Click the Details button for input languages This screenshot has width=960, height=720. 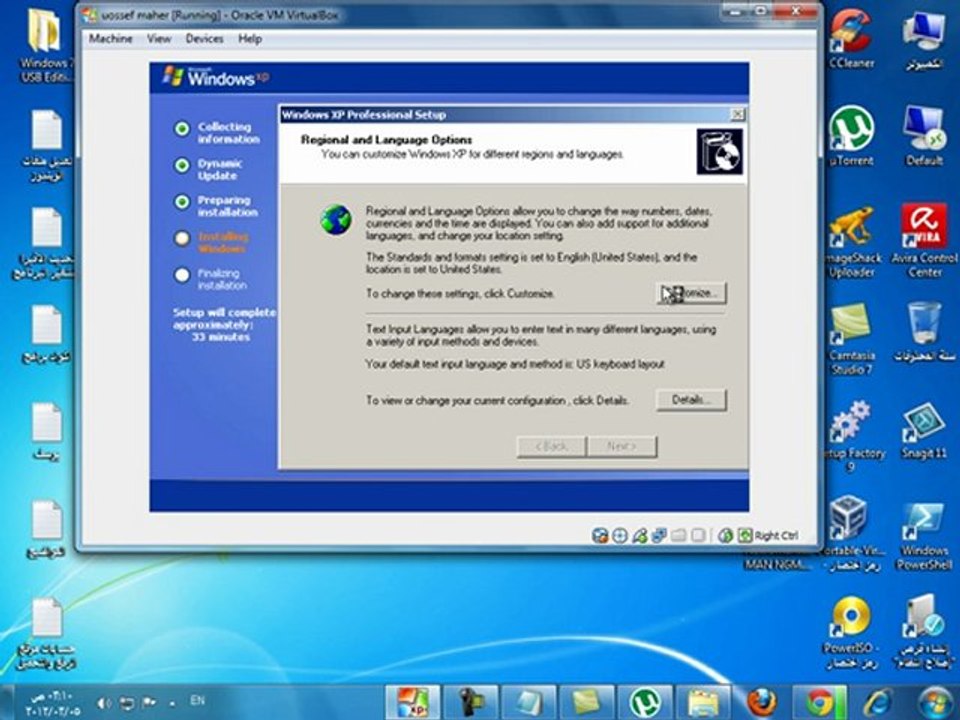tap(691, 400)
